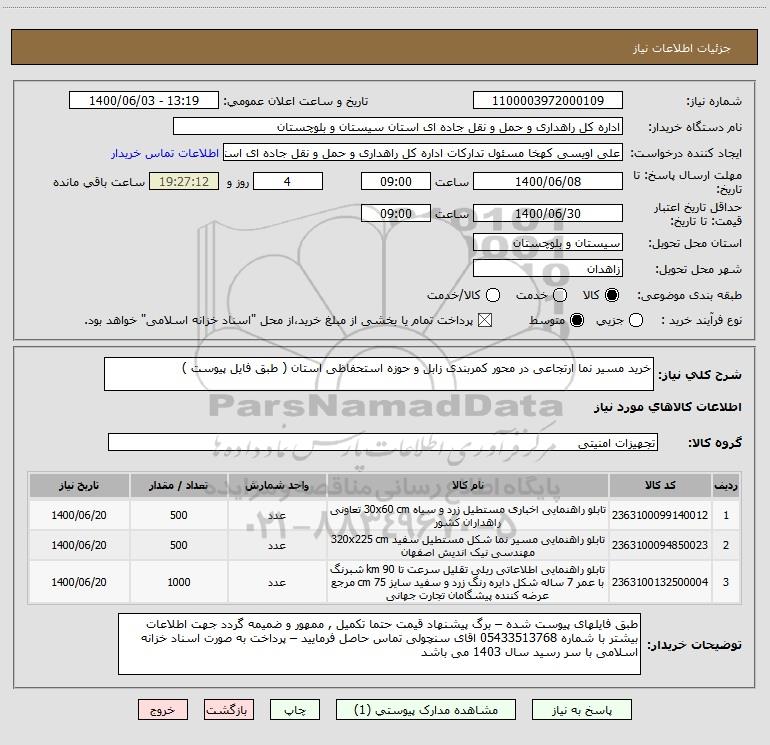770x745 pixels.
Task: Click the خروج exit button
Action: pyautogui.click(x=163, y=710)
